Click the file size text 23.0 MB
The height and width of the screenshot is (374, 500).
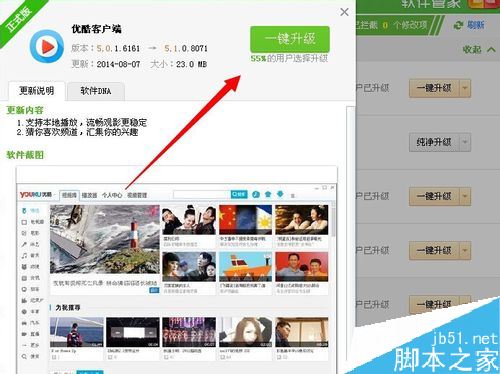click(x=192, y=64)
